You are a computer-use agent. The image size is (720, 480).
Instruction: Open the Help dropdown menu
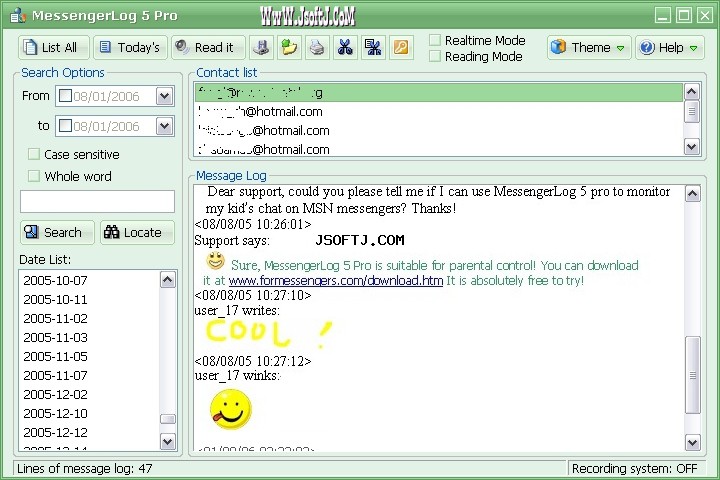pos(669,47)
